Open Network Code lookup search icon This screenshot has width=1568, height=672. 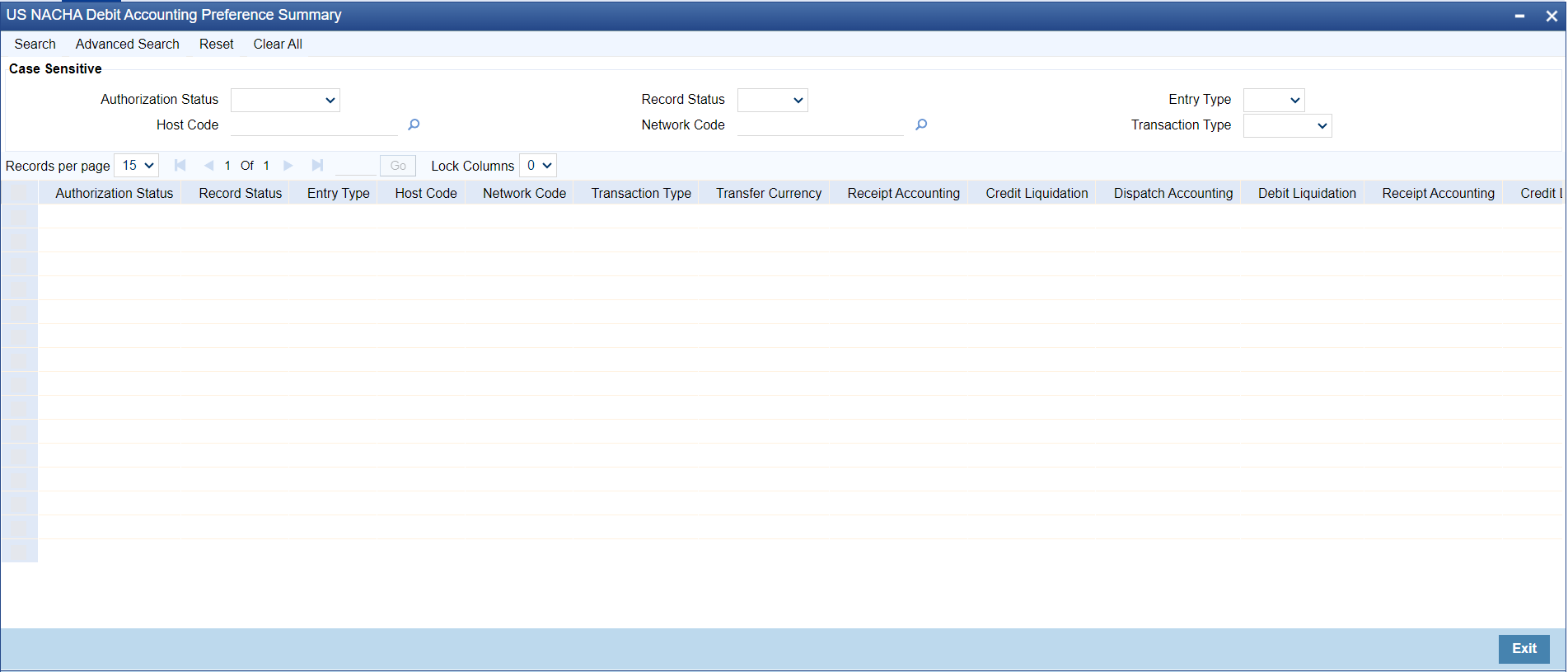(921, 125)
